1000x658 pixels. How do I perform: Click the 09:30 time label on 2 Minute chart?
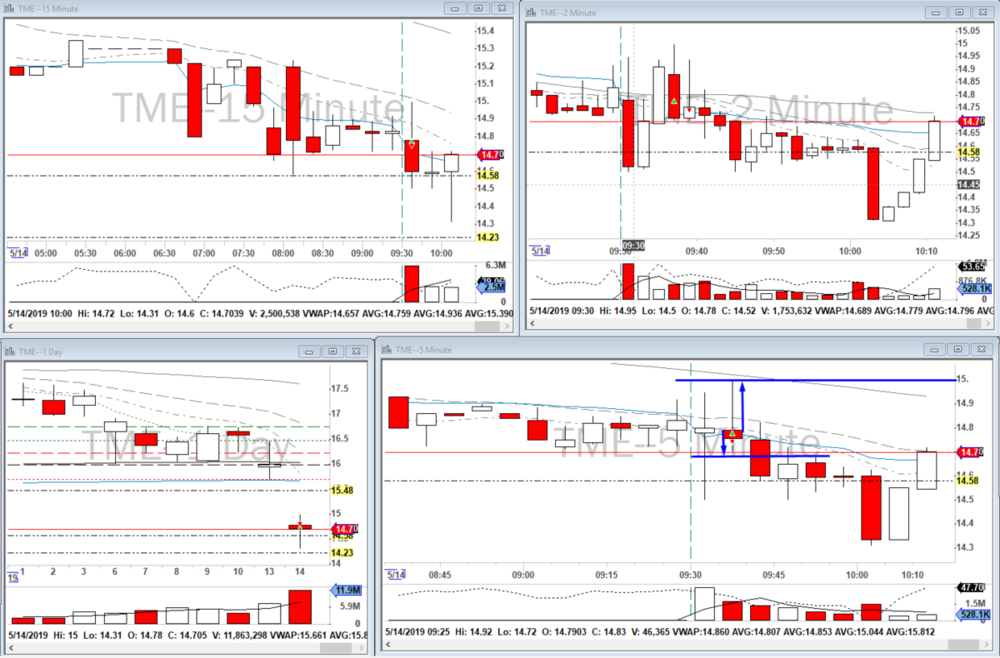(x=634, y=245)
